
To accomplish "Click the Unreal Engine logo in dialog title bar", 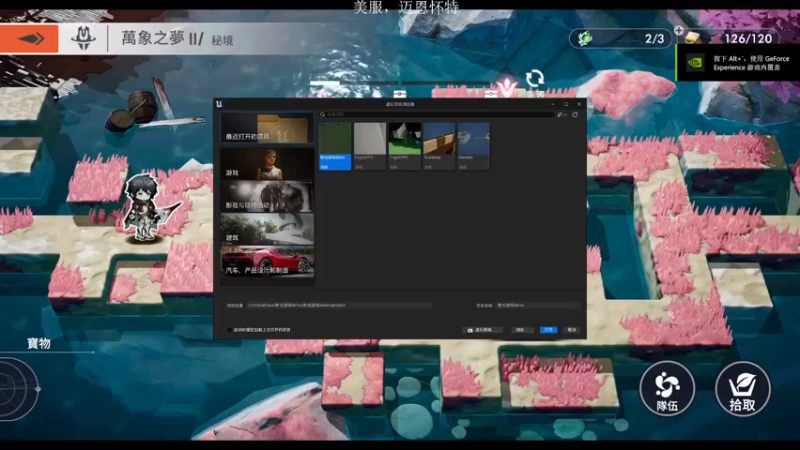I will point(219,104).
